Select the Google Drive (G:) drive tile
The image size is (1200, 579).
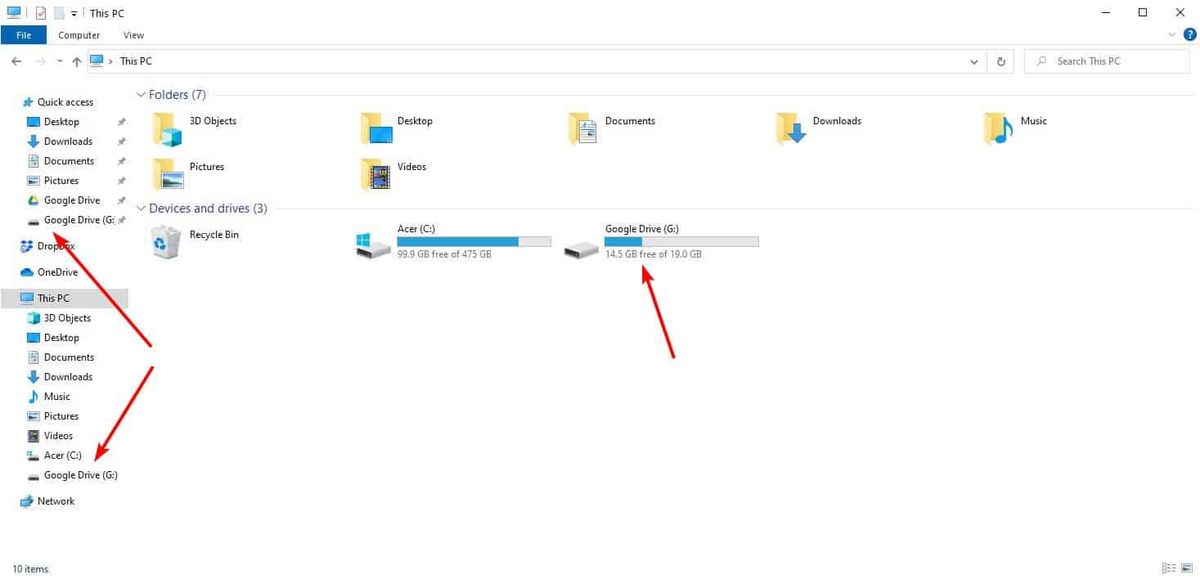(x=661, y=242)
